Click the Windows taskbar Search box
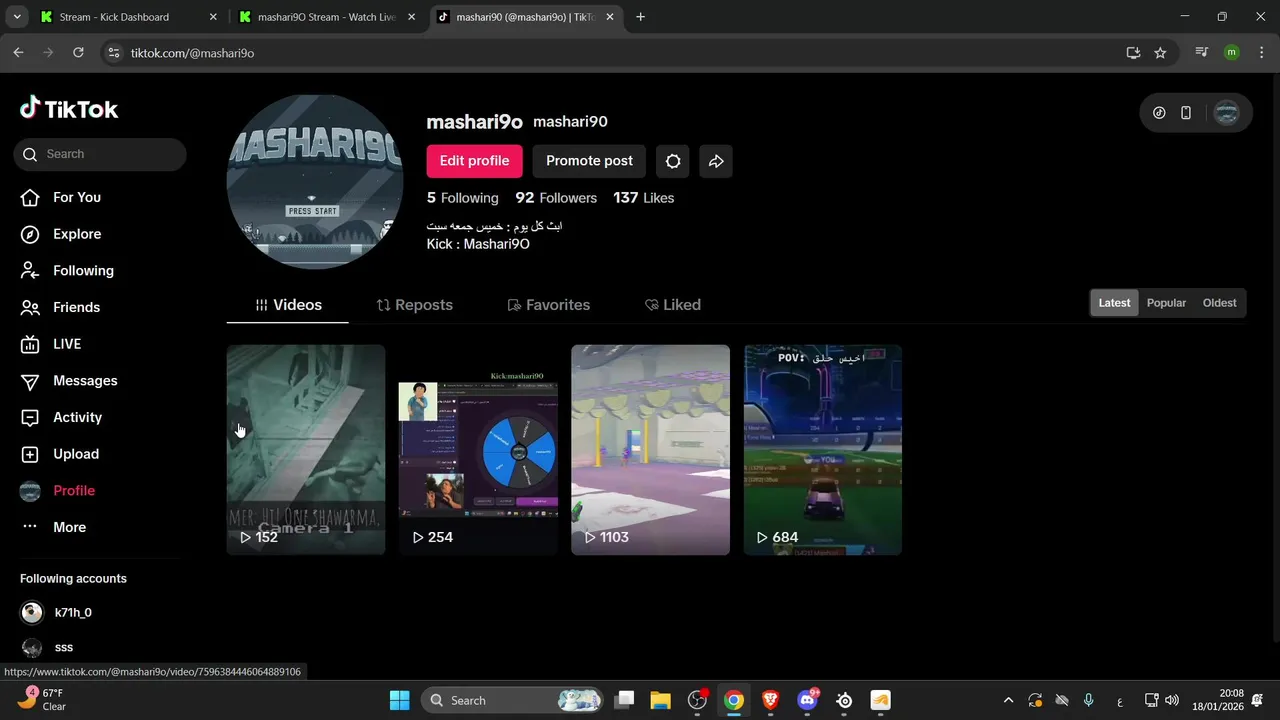Image resolution: width=1280 pixels, height=720 pixels. 513,700
